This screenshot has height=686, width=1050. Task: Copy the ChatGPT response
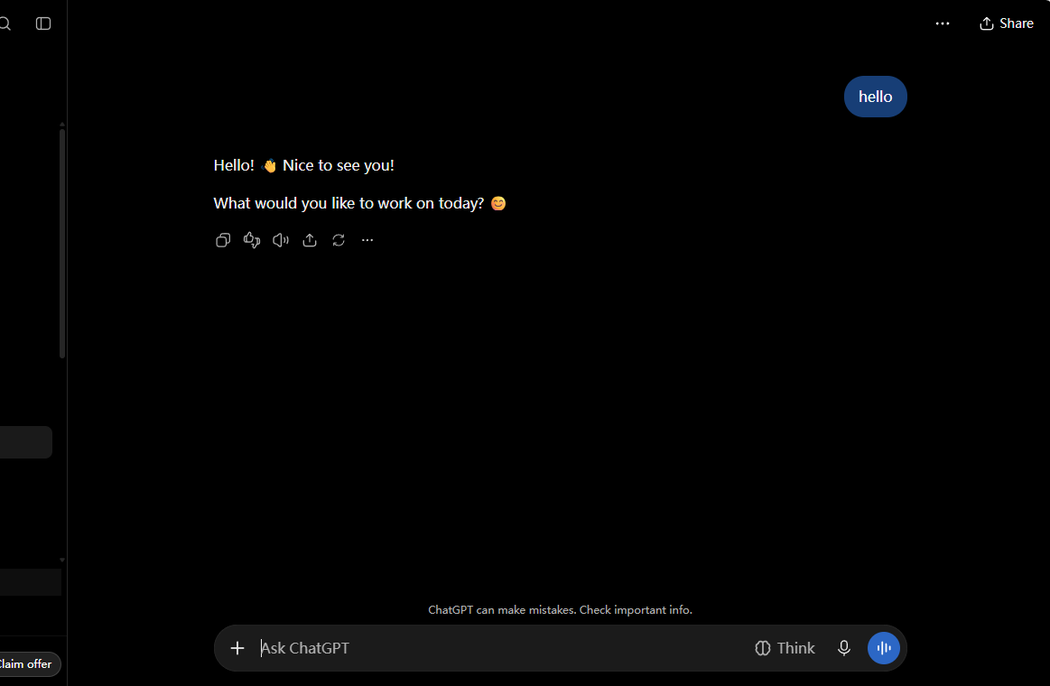tap(223, 240)
